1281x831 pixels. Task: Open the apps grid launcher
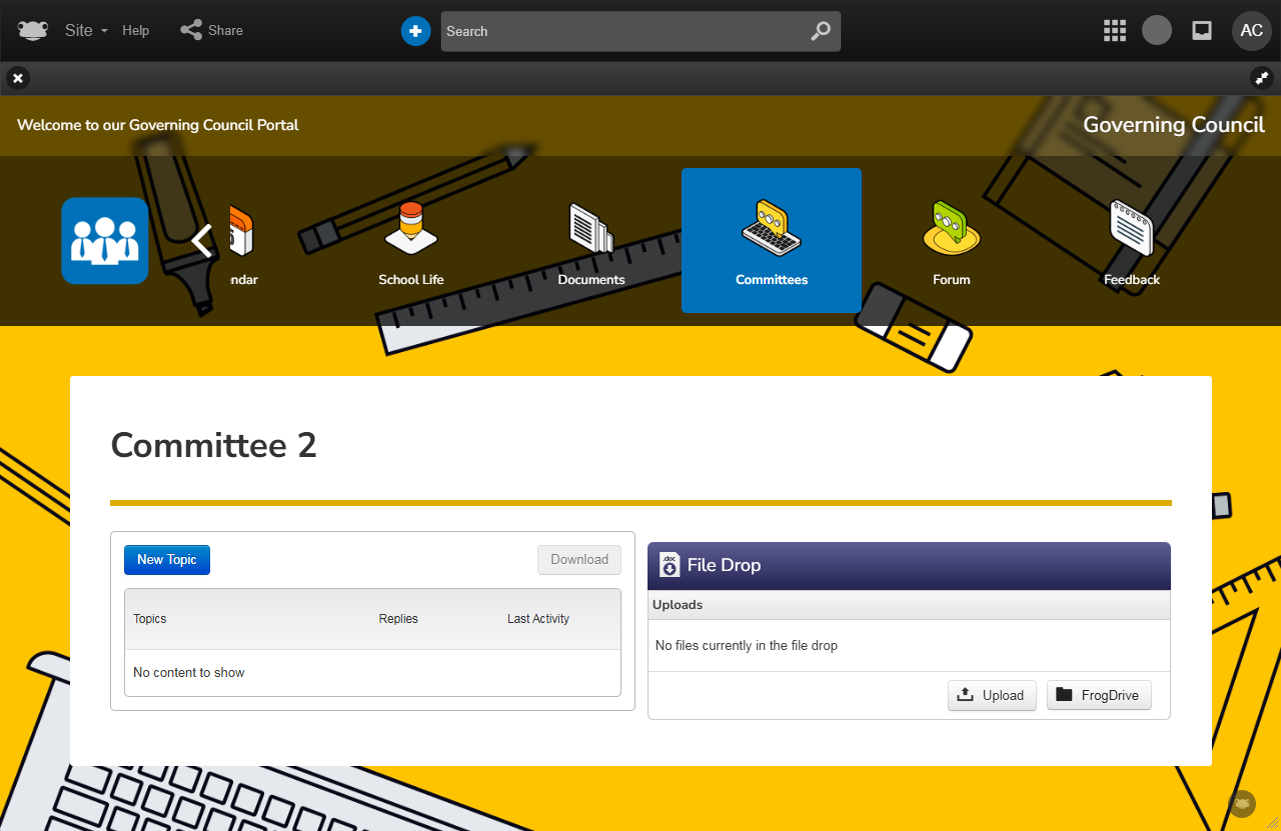[x=1114, y=30]
